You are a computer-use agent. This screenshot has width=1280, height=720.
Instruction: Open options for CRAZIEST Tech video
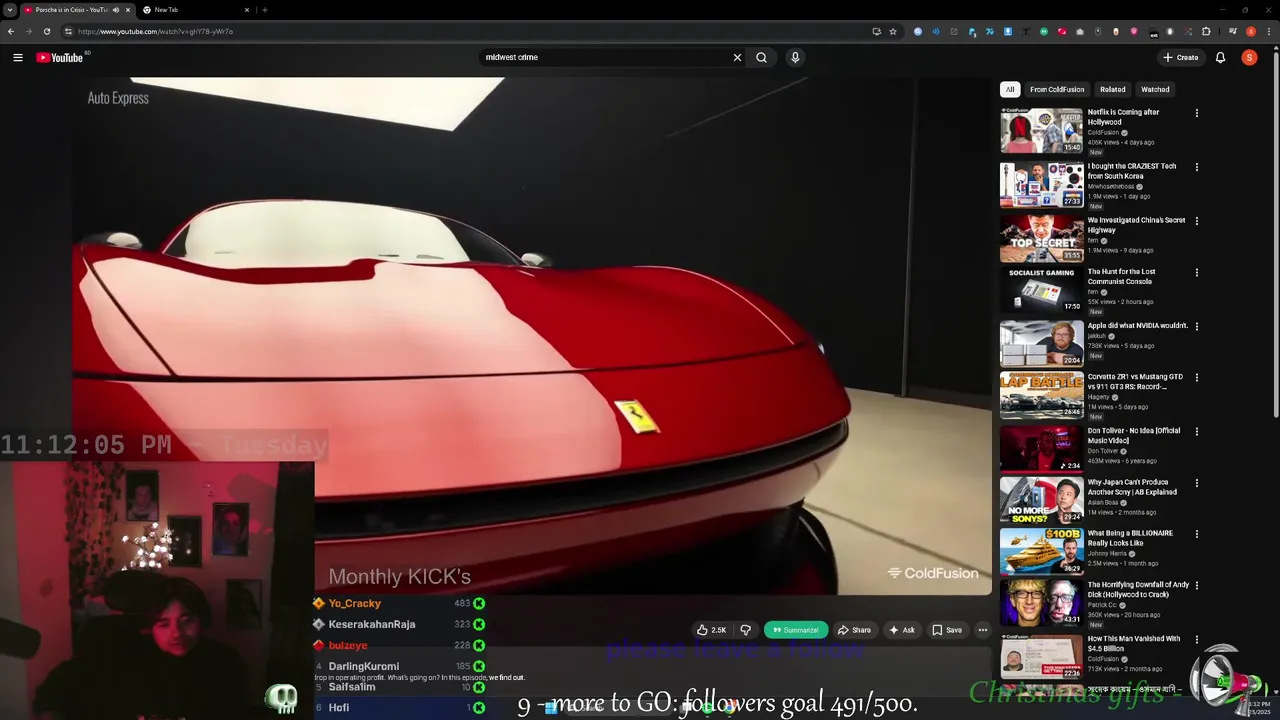tap(1196, 167)
